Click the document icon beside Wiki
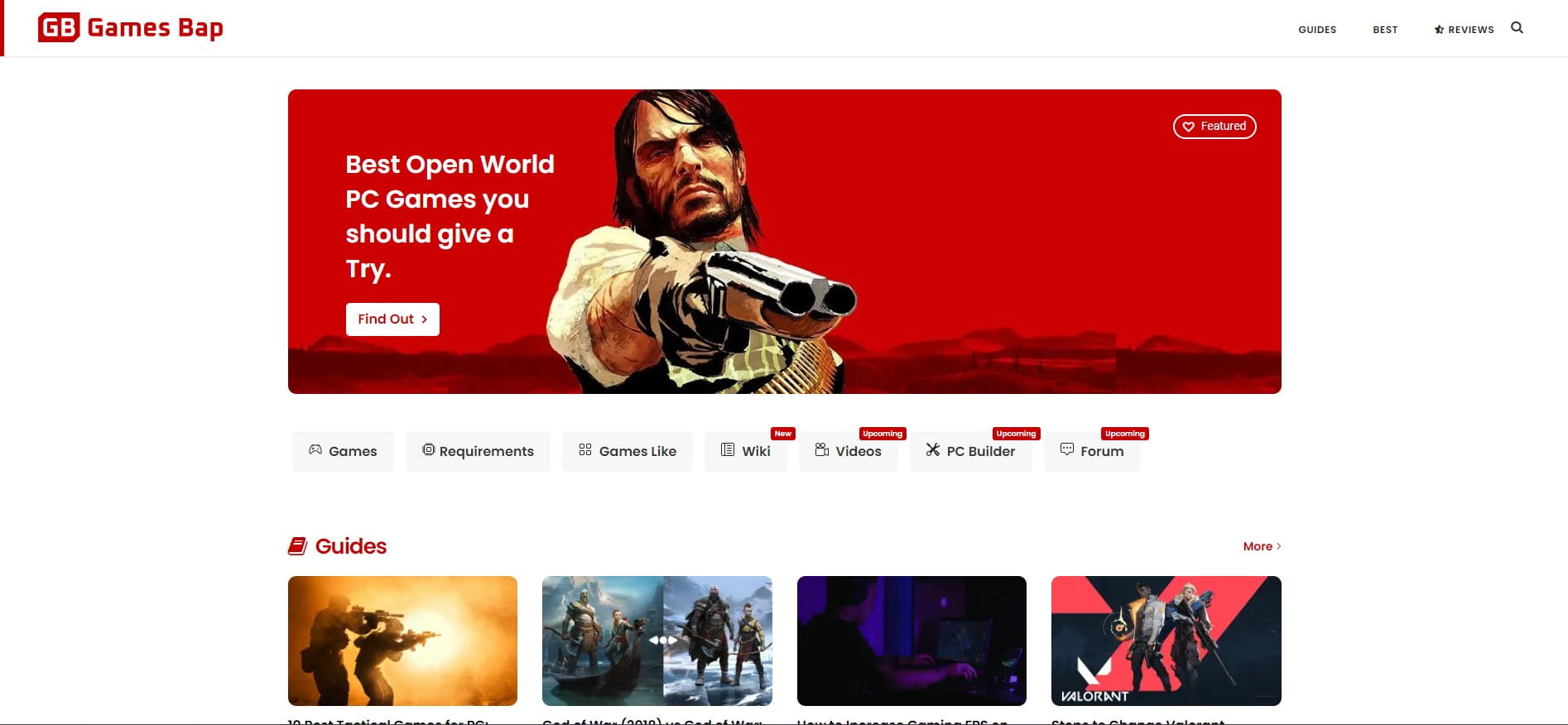The width and height of the screenshot is (1568, 725). point(728,450)
